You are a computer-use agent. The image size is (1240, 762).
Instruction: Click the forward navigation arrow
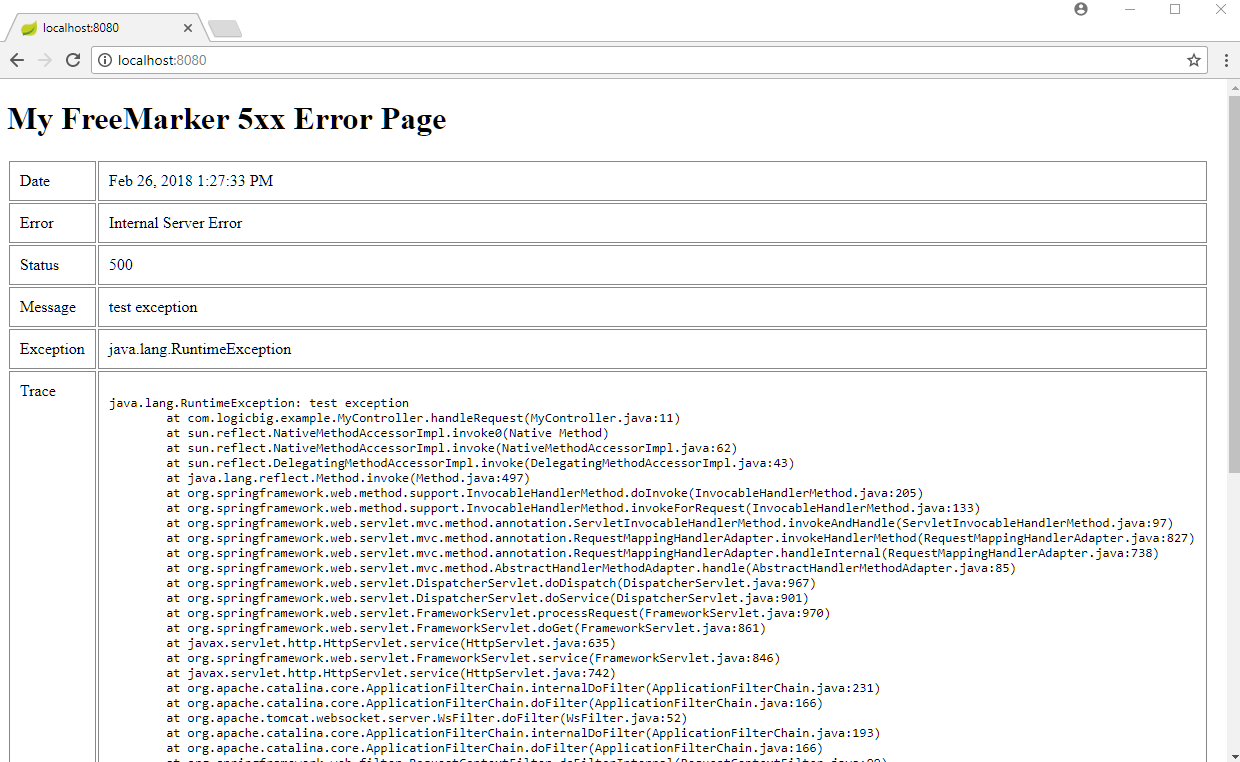click(x=44, y=60)
